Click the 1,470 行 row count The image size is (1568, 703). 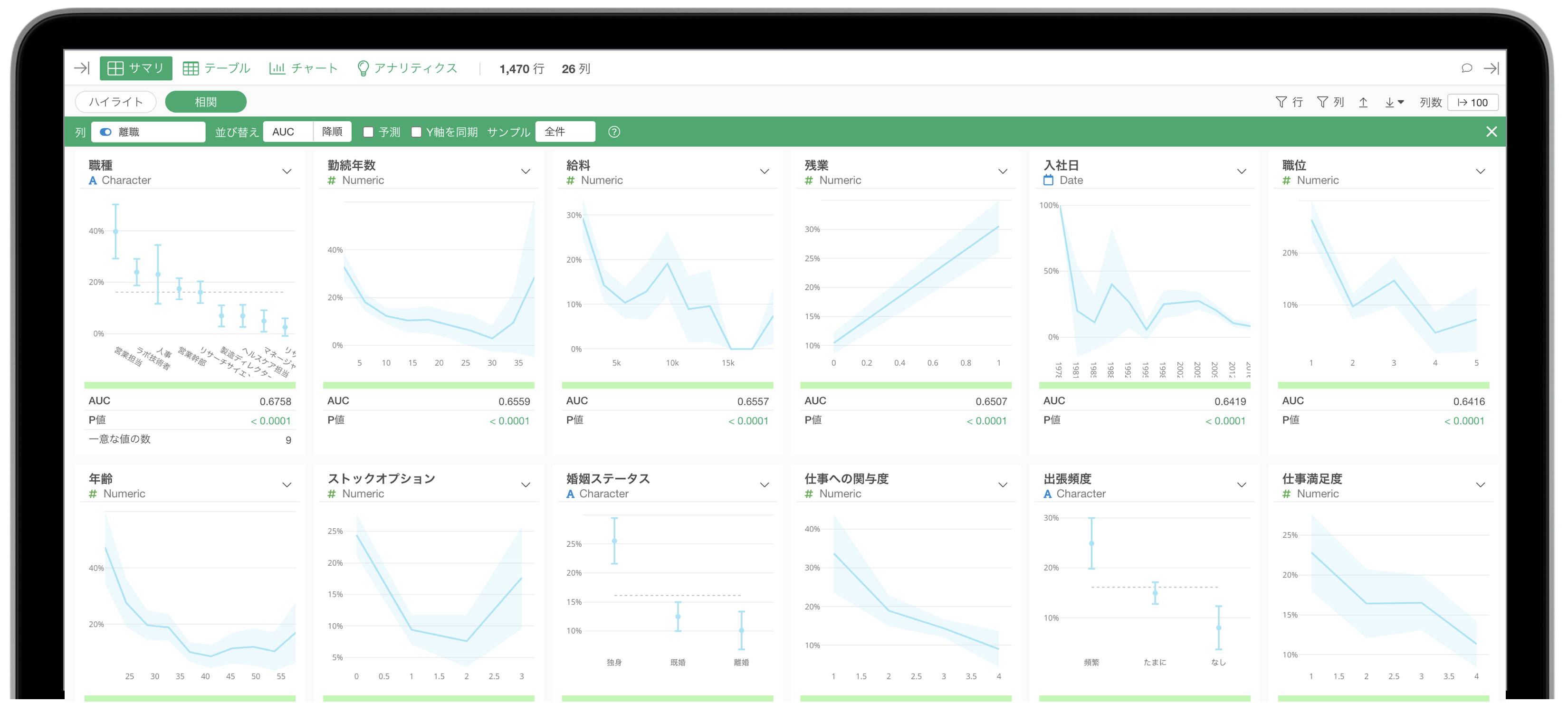[x=522, y=69]
